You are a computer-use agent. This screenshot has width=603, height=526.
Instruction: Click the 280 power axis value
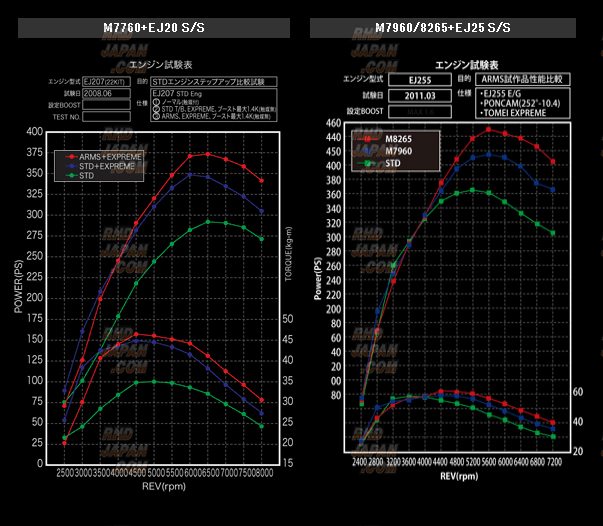(333, 252)
